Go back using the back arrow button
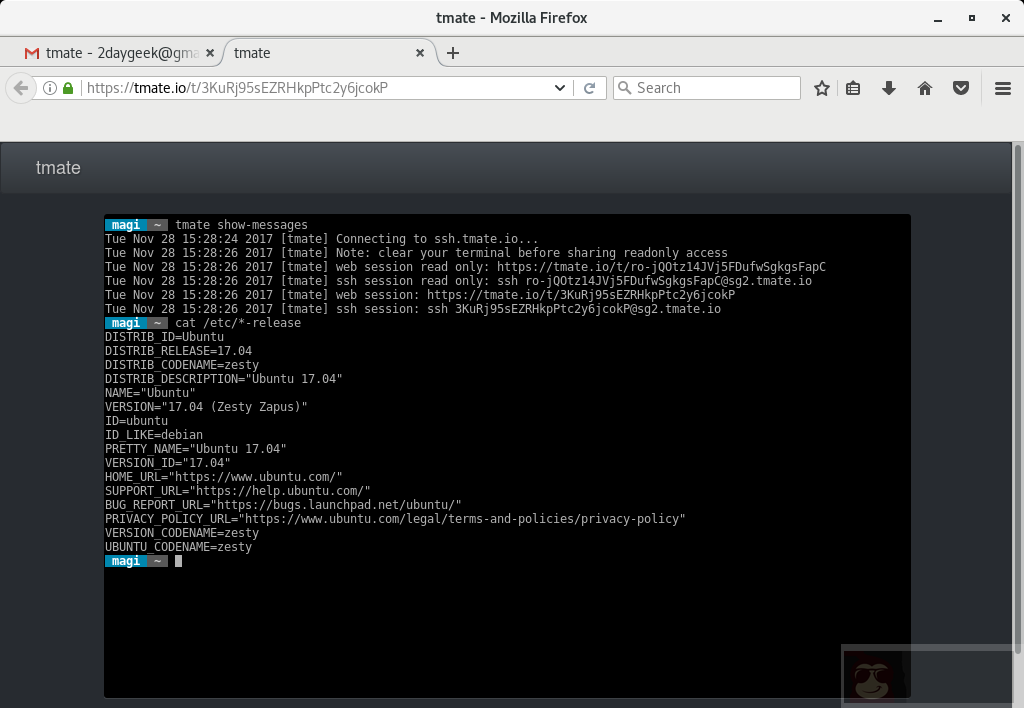The width and height of the screenshot is (1024, 708). coord(20,88)
